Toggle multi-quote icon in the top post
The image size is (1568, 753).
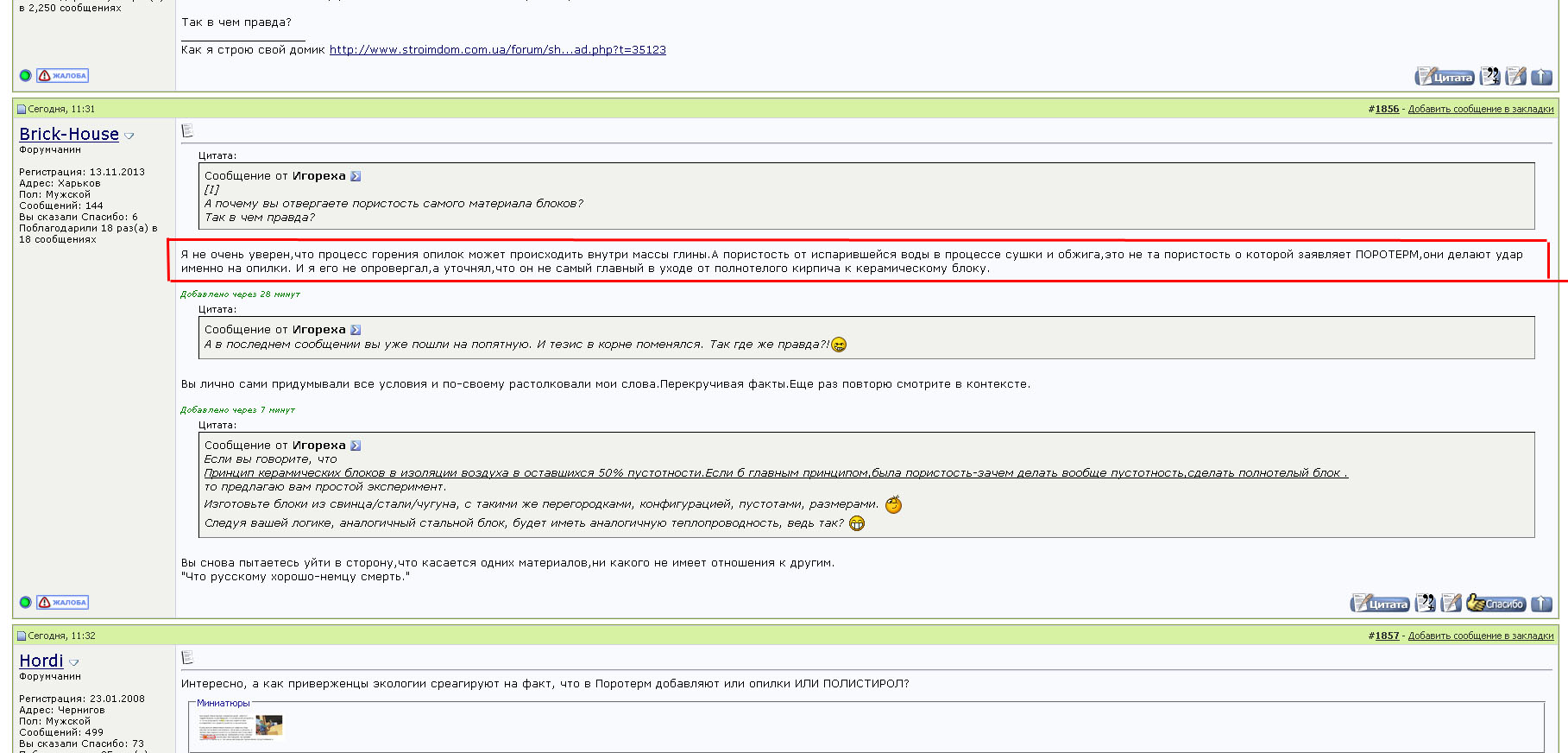coord(1490,77)
